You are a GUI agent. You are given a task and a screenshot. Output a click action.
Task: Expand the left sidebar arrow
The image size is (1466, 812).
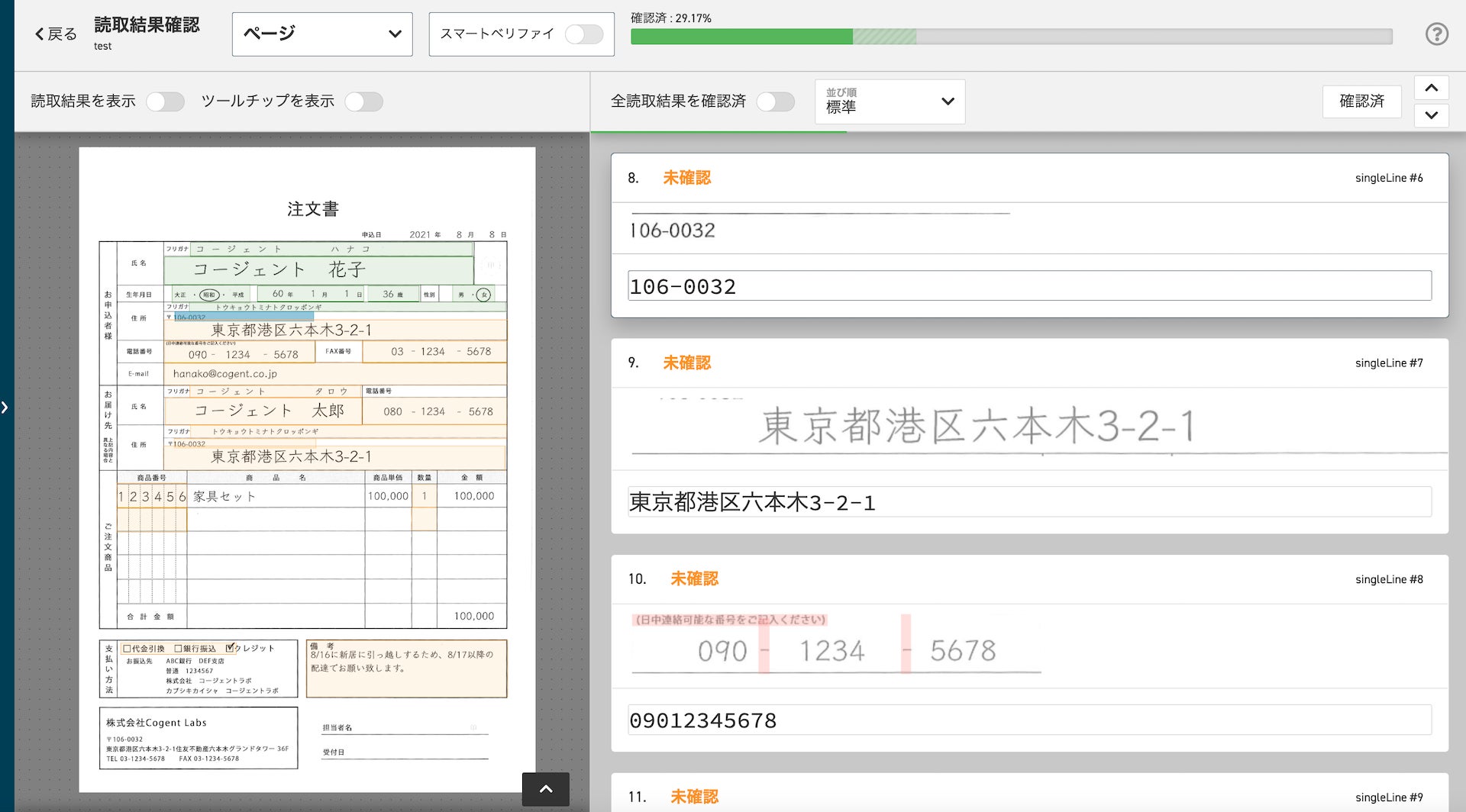[x=5, y=407]
